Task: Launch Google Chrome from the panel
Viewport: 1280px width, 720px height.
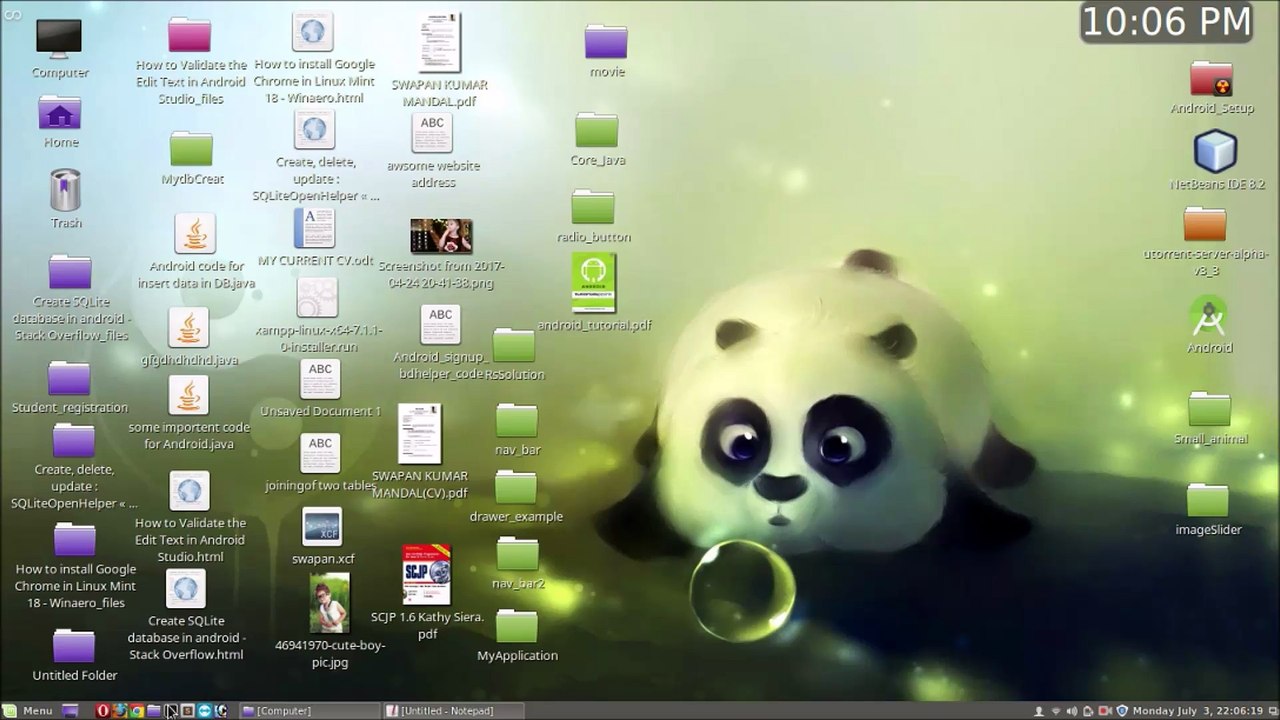Action: [x=137, y=711]
